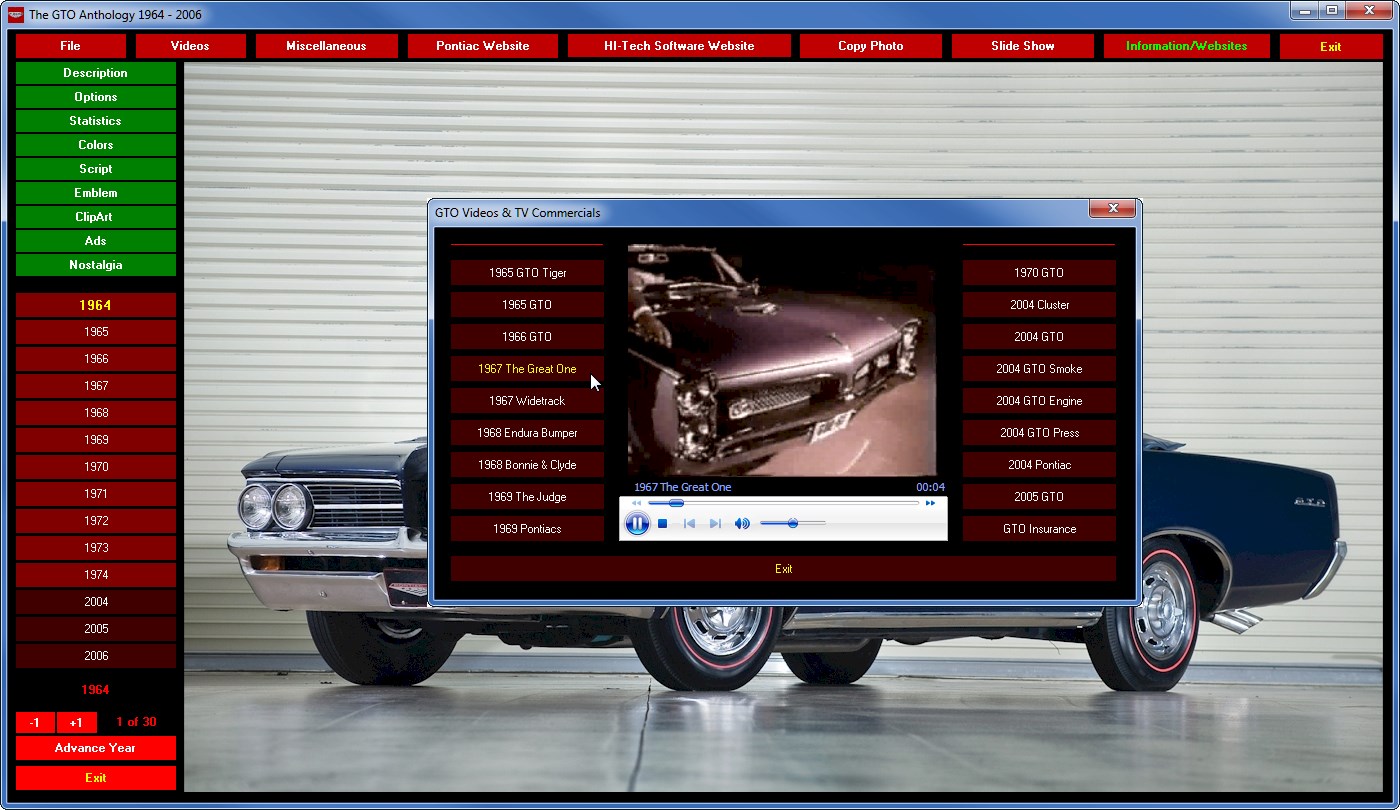This screenshot has height=810, width=1400.
Task: Click Copy Photo
Action: pyautogui.click(x=870, y=46)
